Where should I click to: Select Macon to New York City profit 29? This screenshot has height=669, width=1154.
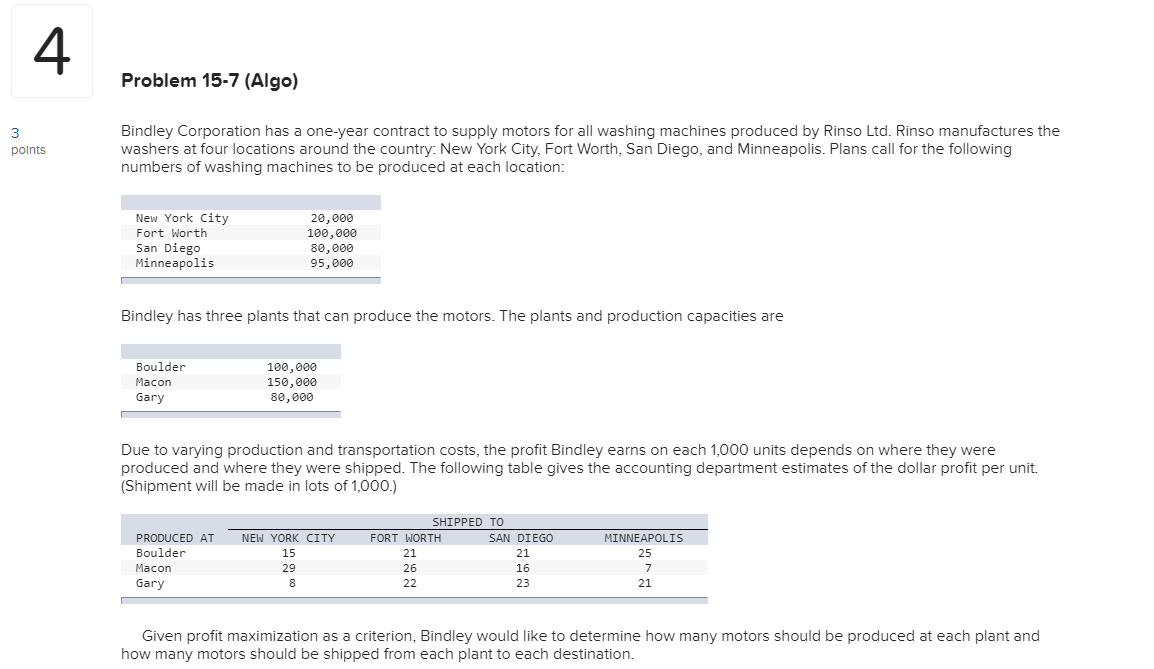point(288,568)
